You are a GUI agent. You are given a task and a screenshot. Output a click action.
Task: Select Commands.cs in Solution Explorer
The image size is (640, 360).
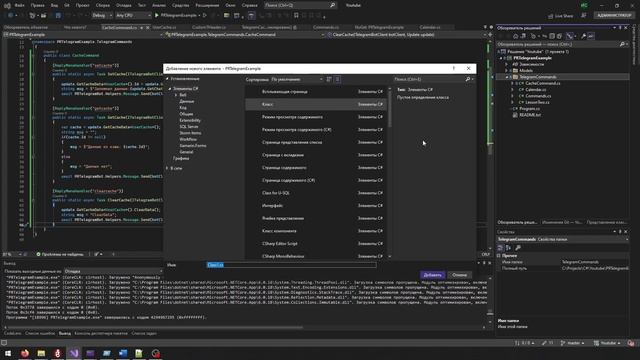(538, 96)
